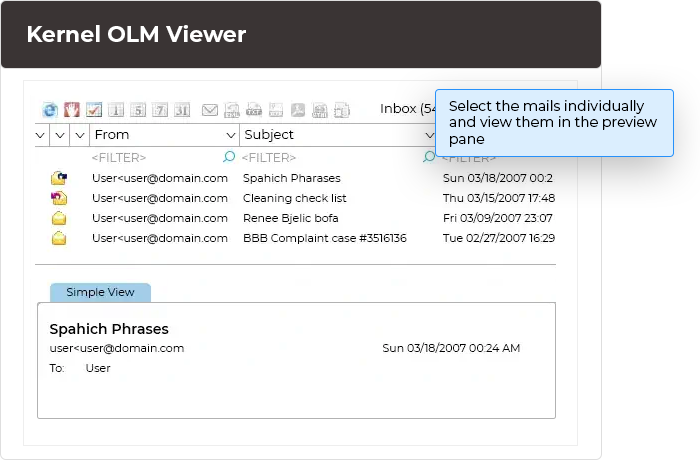
Task: Expand the second column header chevron
Action: click(x=60, y=135)
